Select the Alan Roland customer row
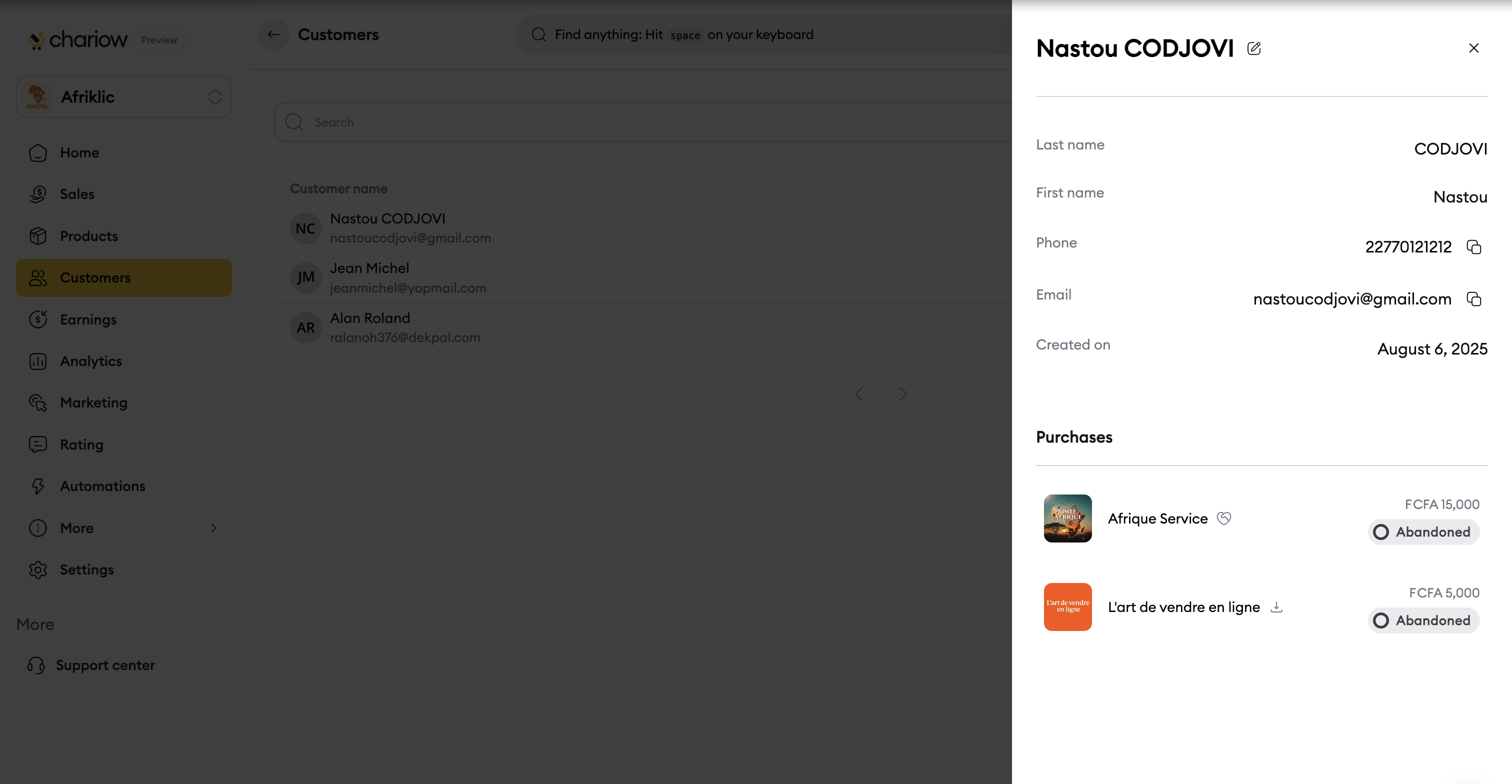 point(643,328)
